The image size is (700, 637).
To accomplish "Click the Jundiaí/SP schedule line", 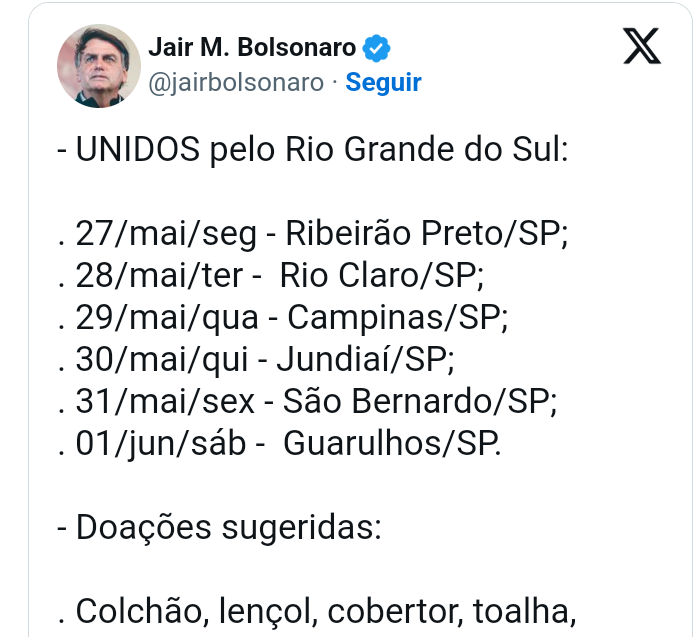I will click(256, 359).
